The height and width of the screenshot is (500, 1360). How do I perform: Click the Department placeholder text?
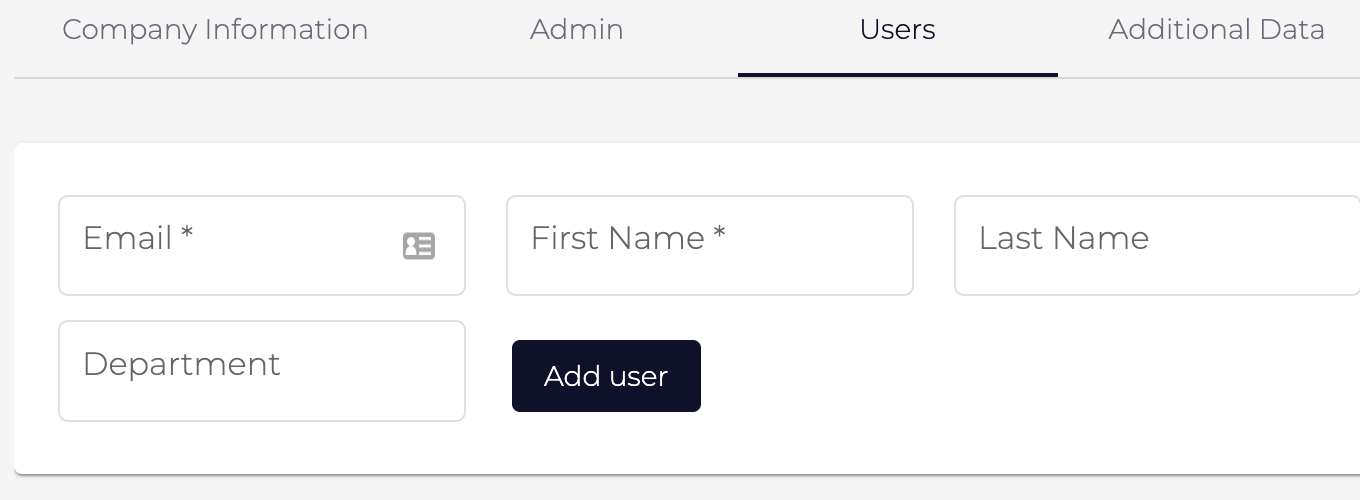point(182,365)
